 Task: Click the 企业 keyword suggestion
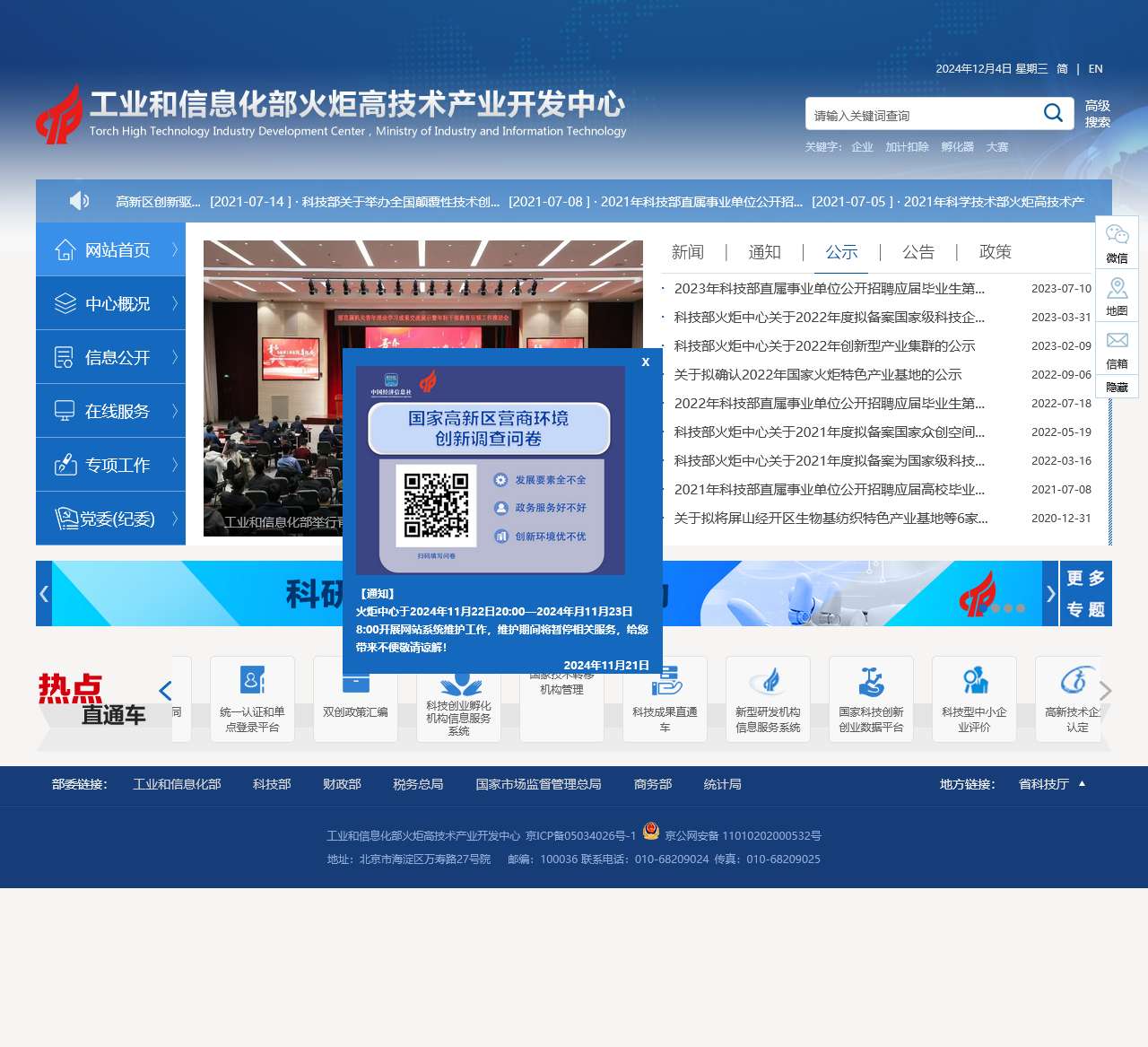[x=862, y=147]
